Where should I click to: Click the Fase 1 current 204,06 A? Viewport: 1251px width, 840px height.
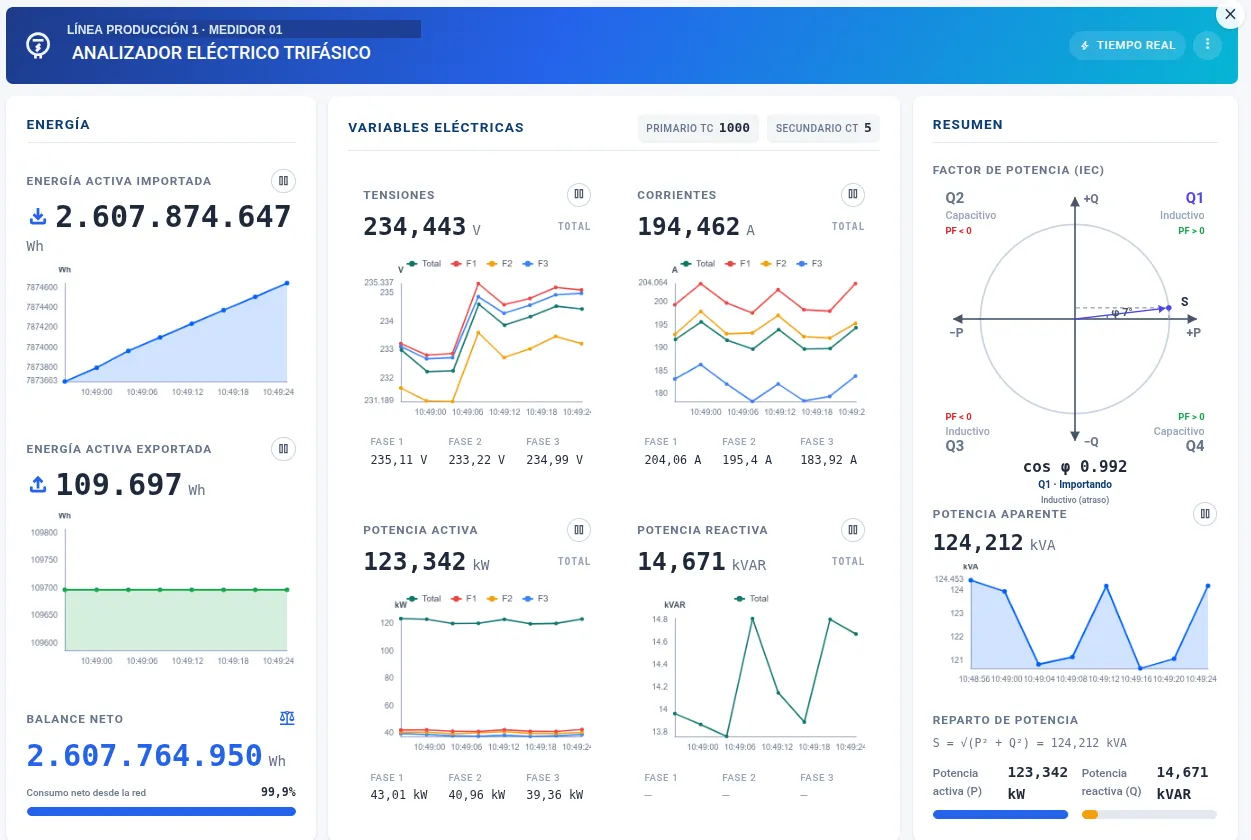tap(673, 460)
